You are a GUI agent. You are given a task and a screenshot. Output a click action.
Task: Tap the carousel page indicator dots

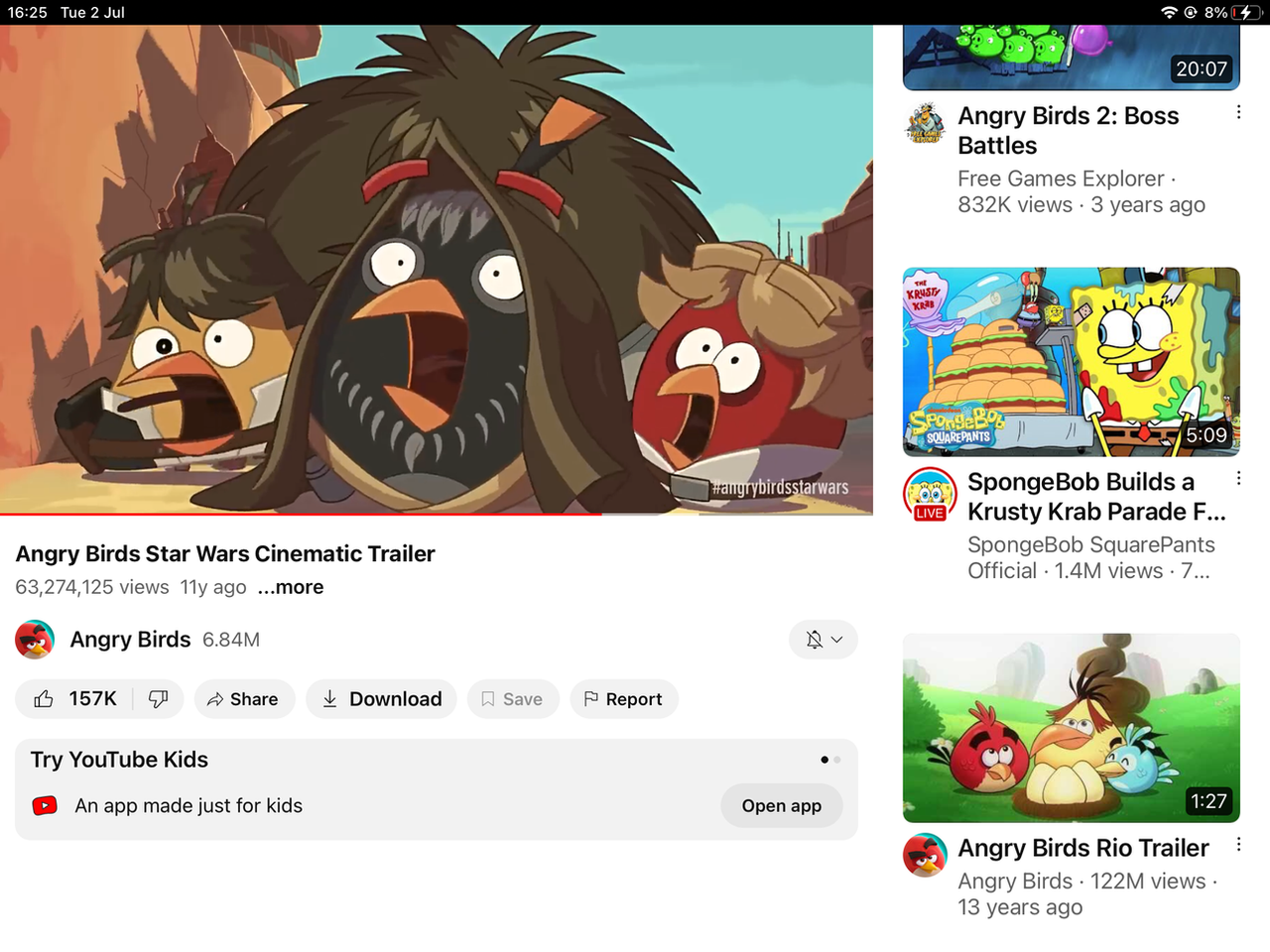pos(830,760)
